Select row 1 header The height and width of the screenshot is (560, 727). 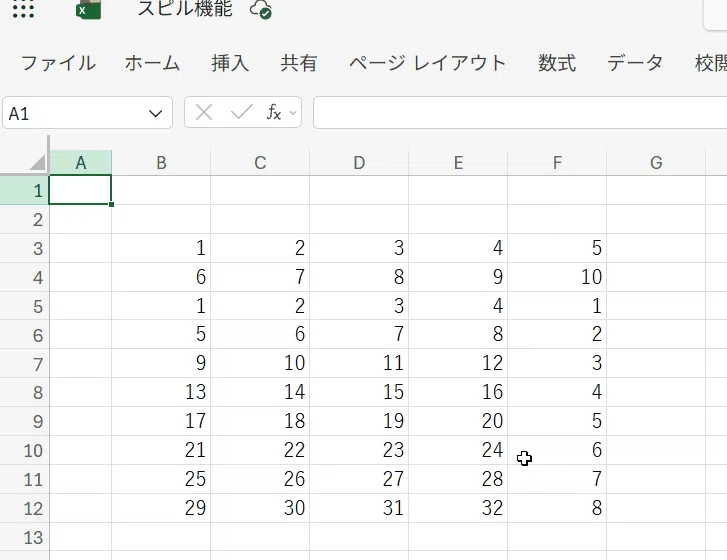[x=24, y=190]
